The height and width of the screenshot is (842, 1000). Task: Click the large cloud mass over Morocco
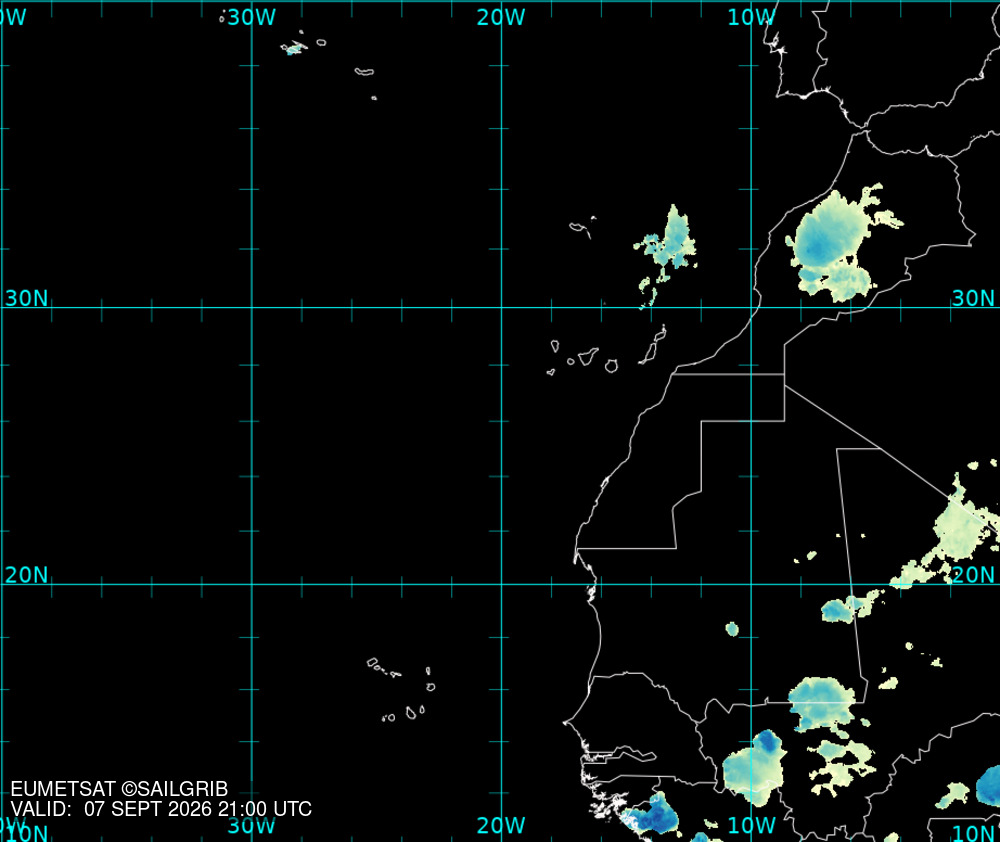point(835,244)
